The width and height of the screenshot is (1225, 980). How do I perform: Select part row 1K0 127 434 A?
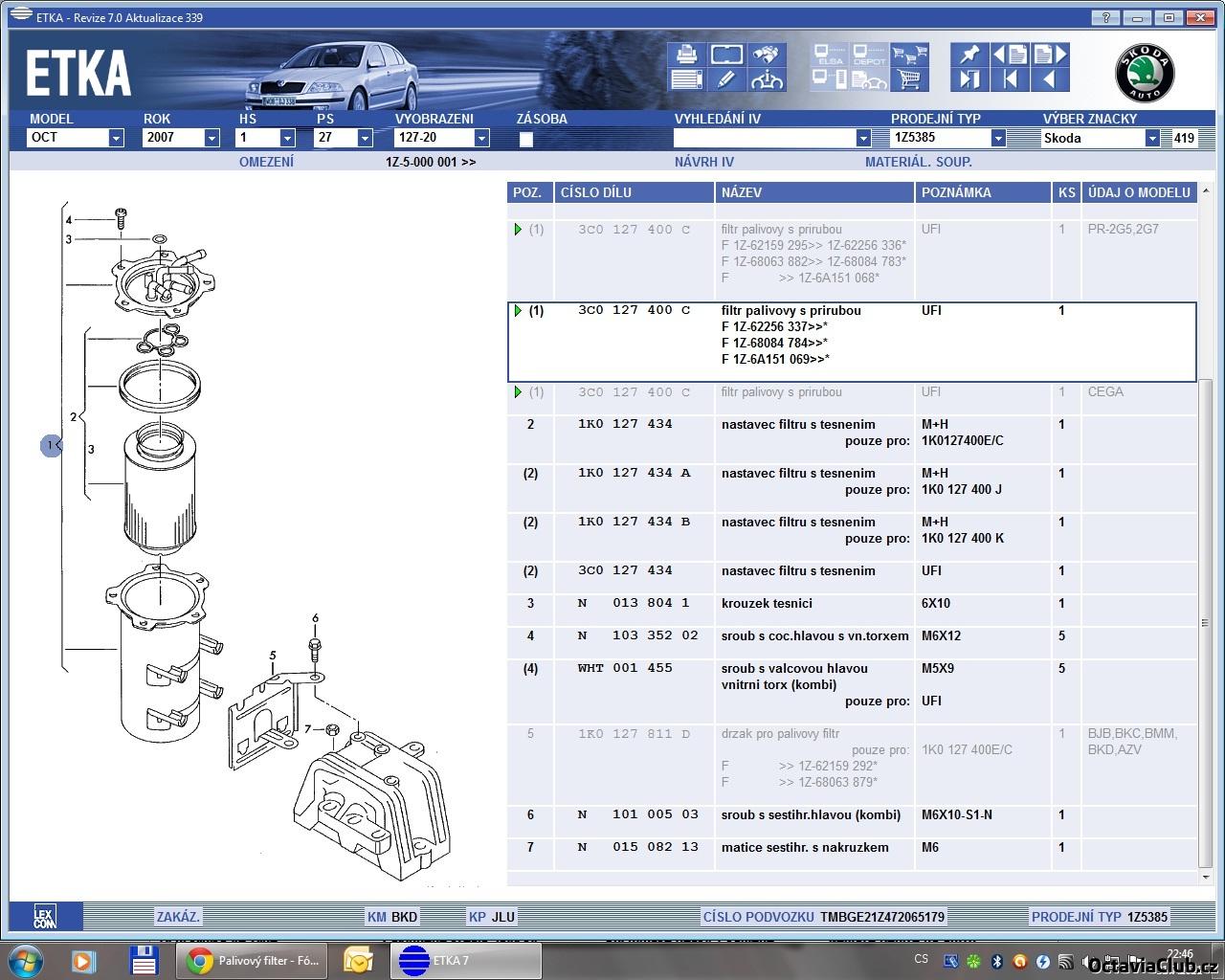point(634,473)
